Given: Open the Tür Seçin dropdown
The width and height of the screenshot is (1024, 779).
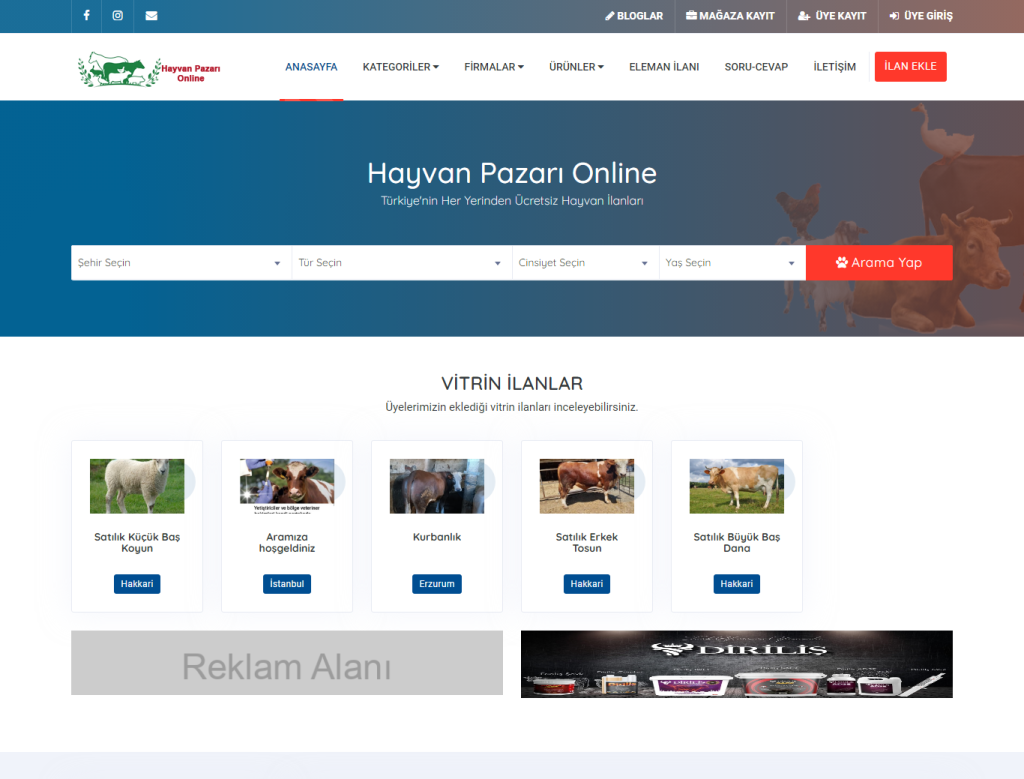Looking at the screenshot, I should (401, 262).
